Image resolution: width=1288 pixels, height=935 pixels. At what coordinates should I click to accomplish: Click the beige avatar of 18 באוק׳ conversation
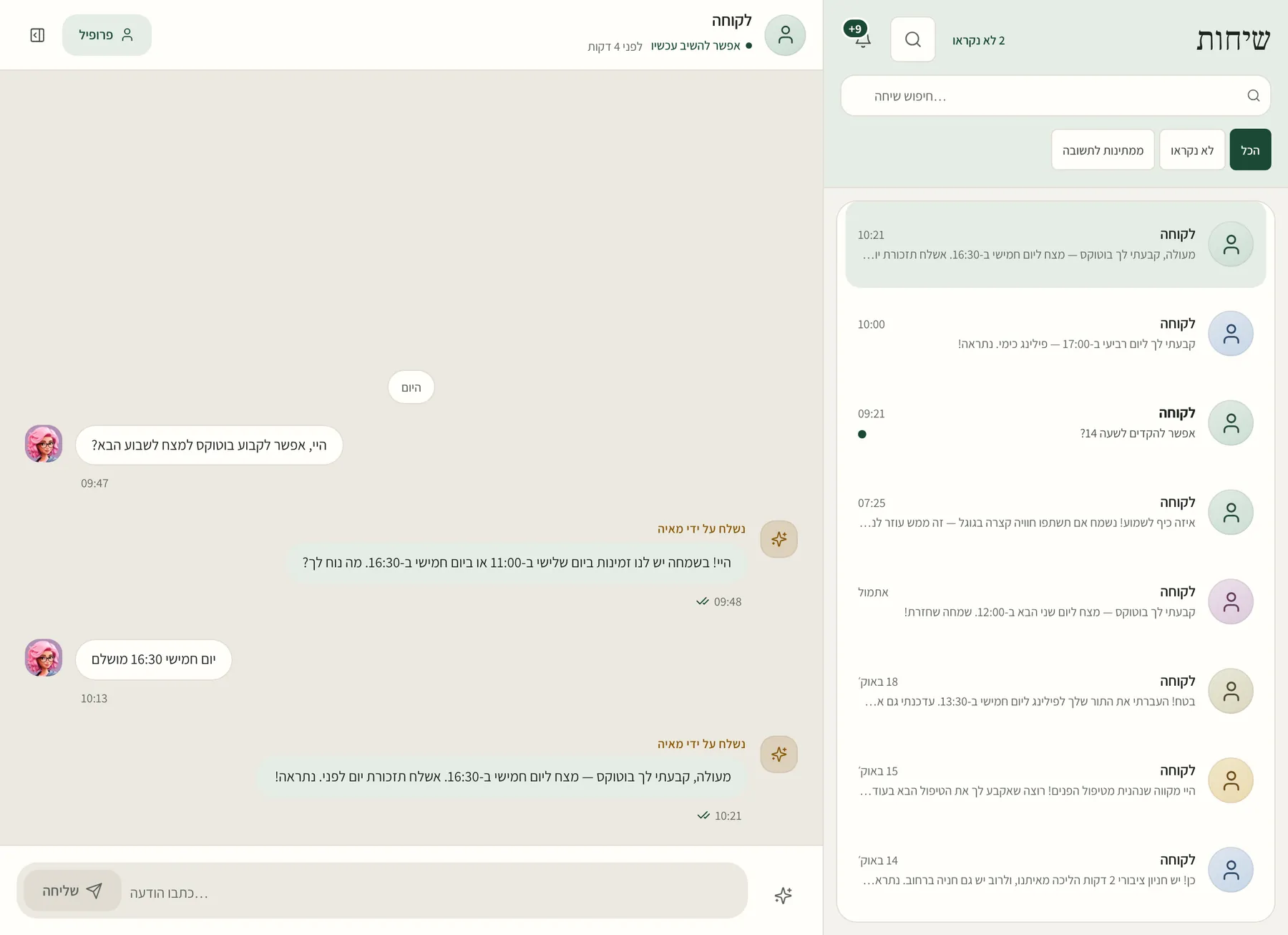(1231, 692)
